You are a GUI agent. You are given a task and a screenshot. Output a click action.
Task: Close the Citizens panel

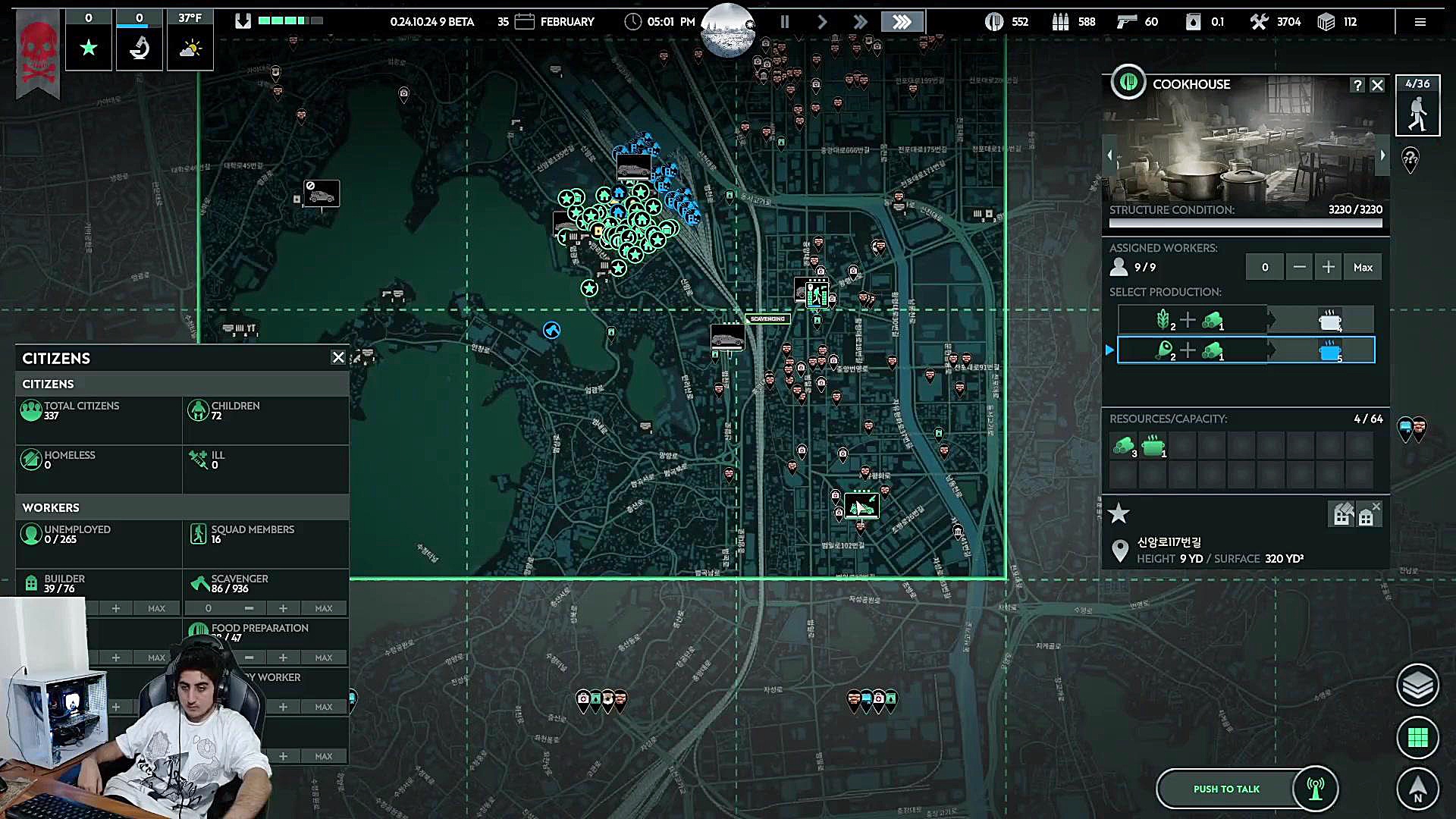pyautogui.click(x=338, y=357)
